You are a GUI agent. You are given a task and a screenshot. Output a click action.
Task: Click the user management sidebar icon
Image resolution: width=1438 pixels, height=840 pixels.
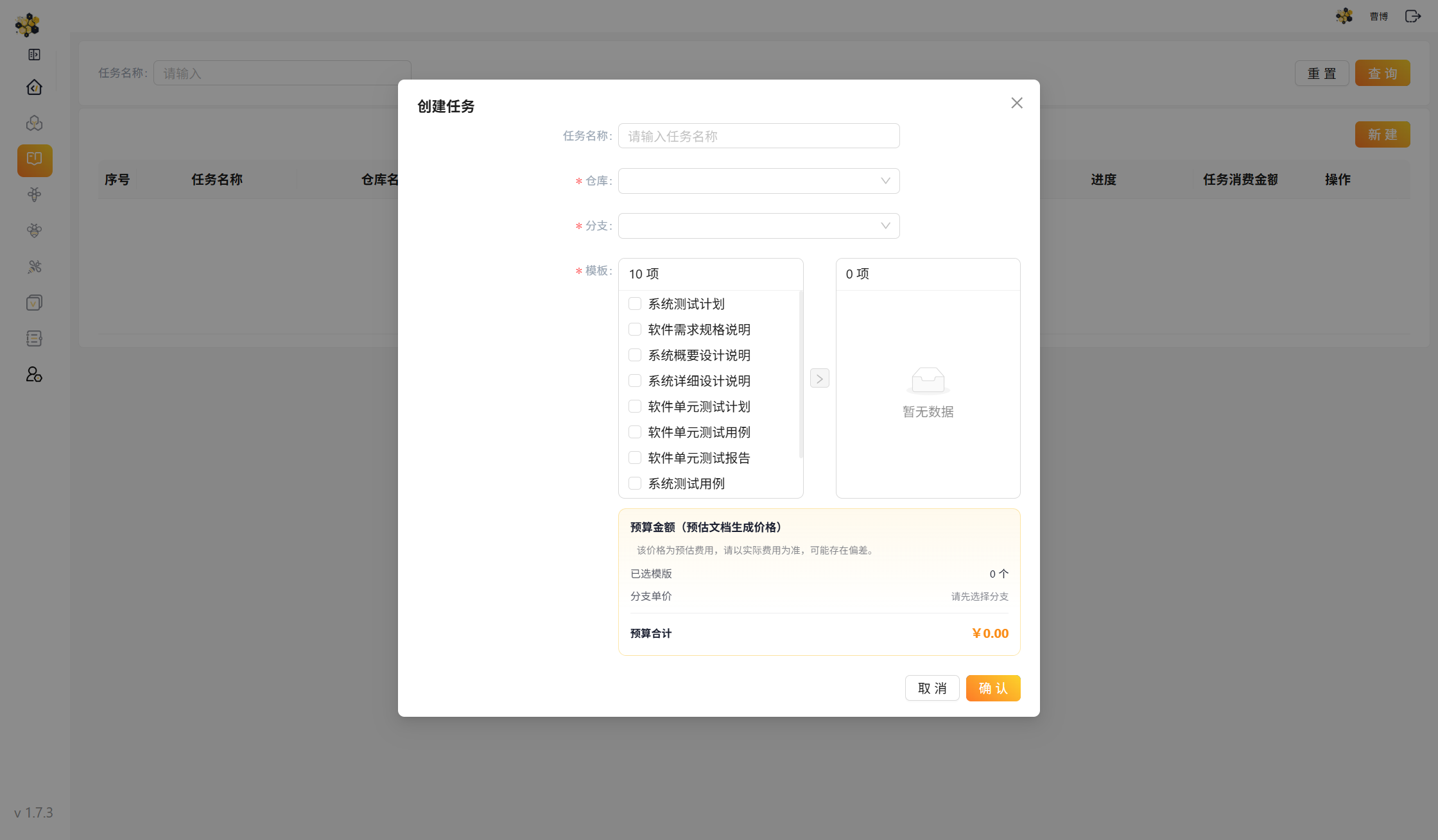34,374
